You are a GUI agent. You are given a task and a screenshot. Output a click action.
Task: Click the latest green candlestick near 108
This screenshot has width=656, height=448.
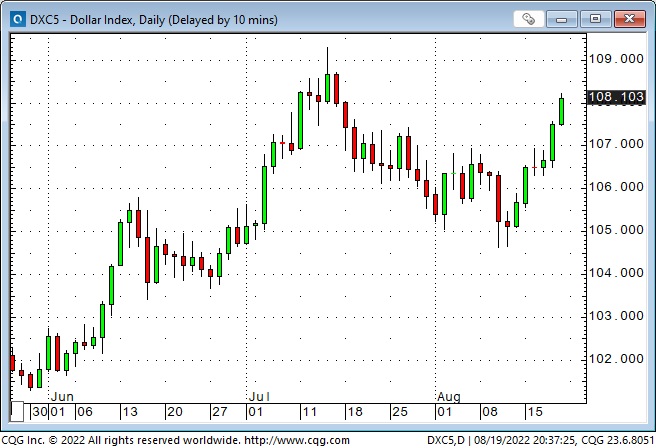pyautogui.click(x=561, y=111)
